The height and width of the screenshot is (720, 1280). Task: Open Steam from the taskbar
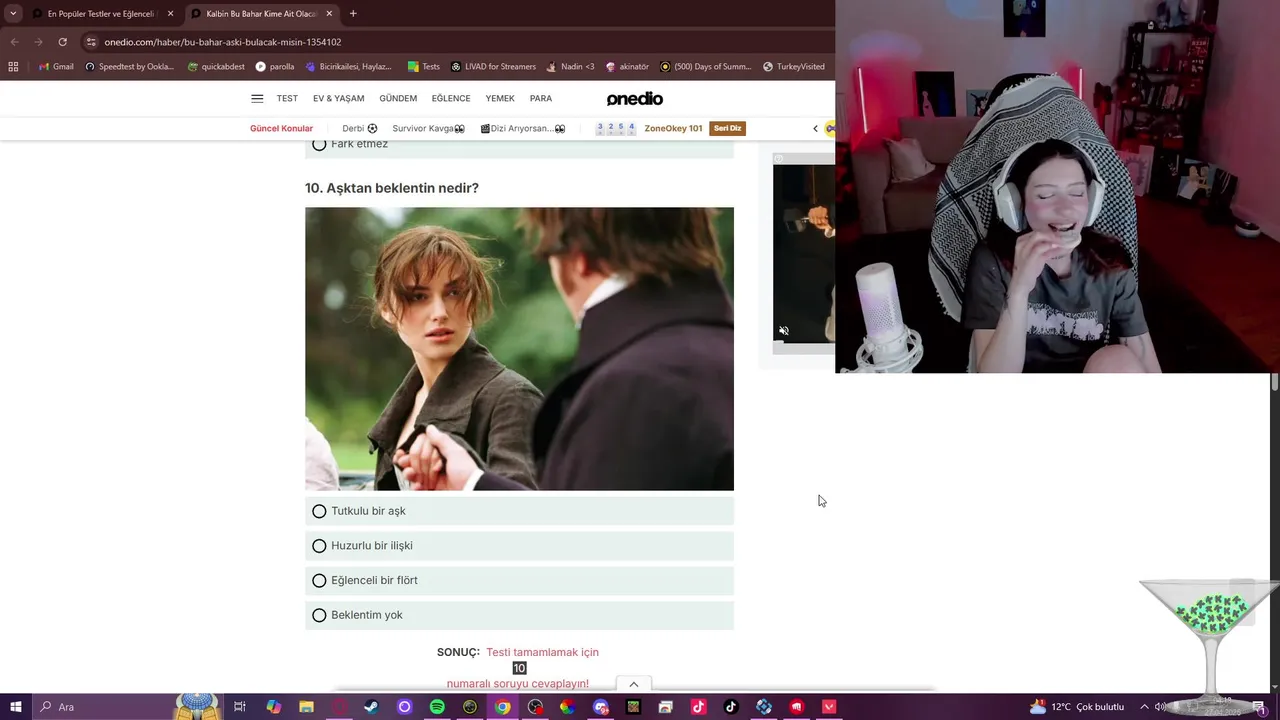pos(371,707)
